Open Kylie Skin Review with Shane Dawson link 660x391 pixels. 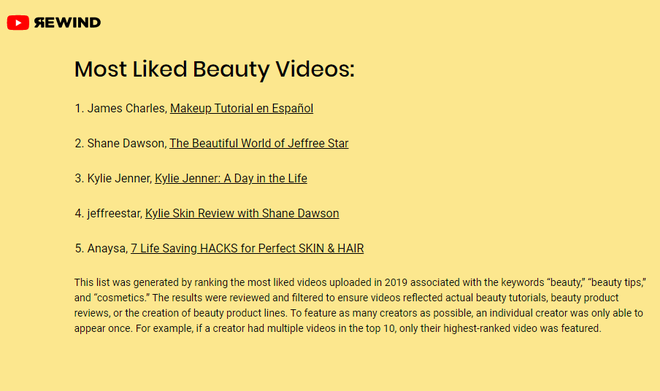[242, 213]
